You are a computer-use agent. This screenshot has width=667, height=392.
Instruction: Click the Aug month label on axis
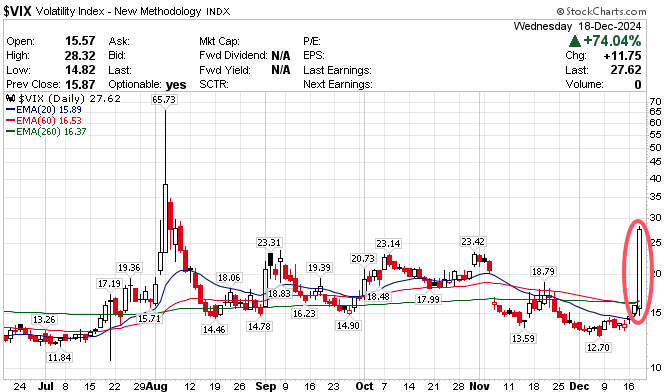(x=156, y=386)
